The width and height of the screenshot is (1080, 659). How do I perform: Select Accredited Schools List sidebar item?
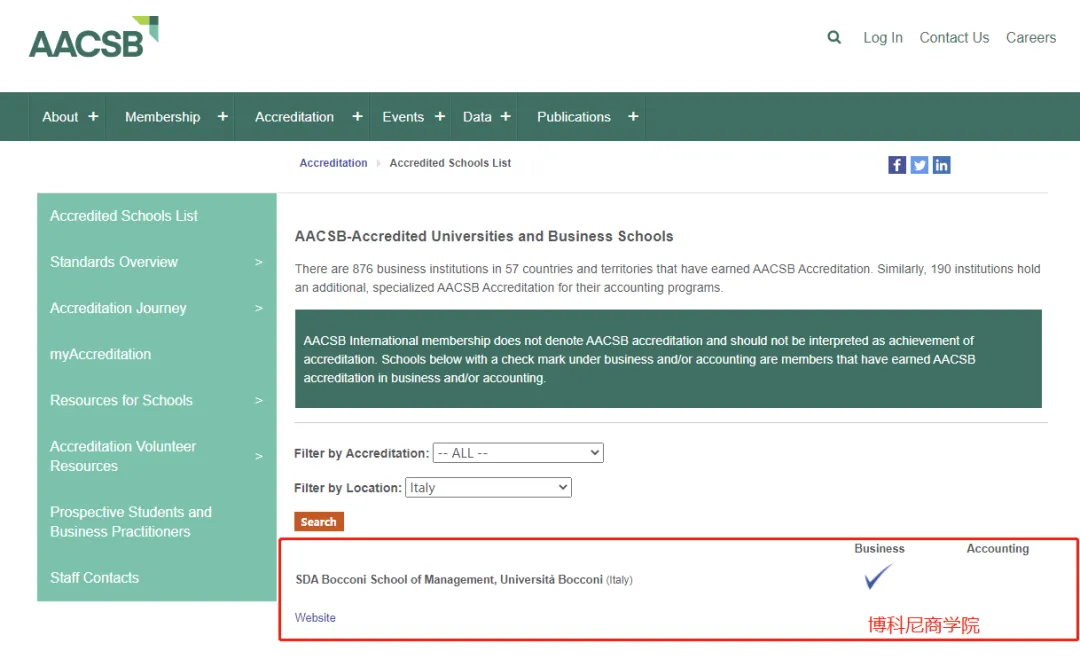pos(123,216)
